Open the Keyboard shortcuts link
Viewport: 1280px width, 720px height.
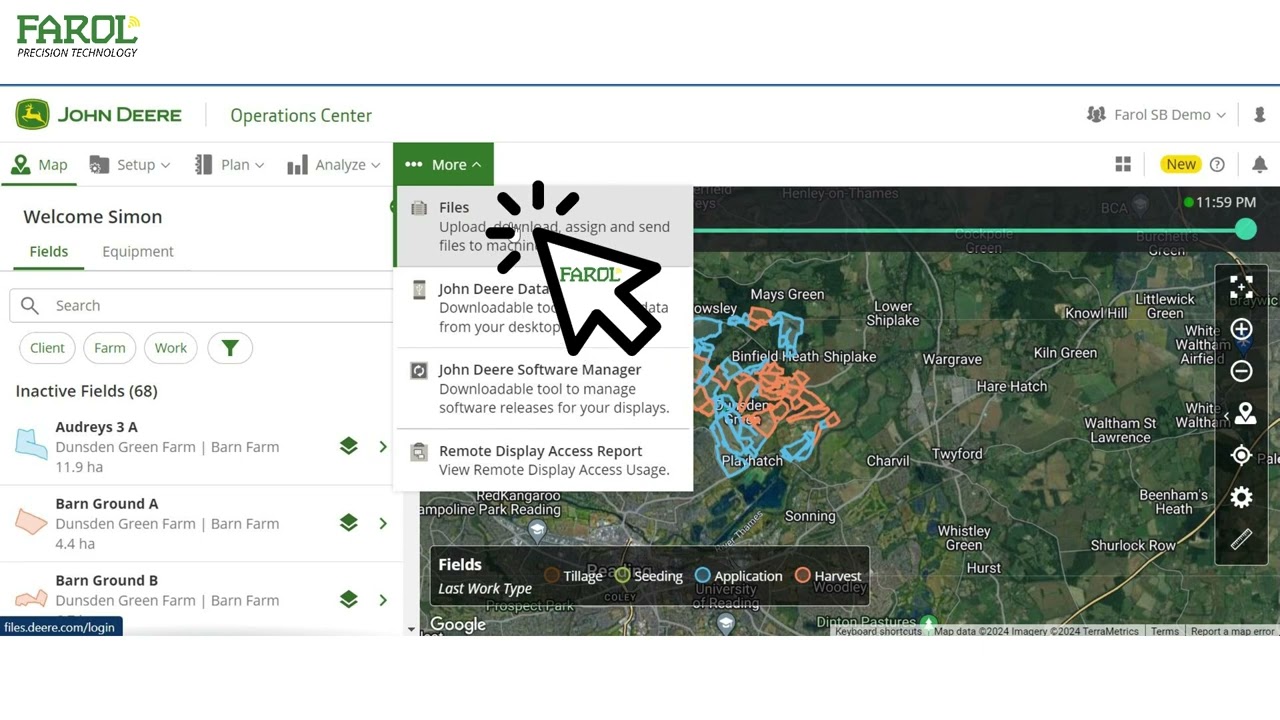click(x=879, y=631)
